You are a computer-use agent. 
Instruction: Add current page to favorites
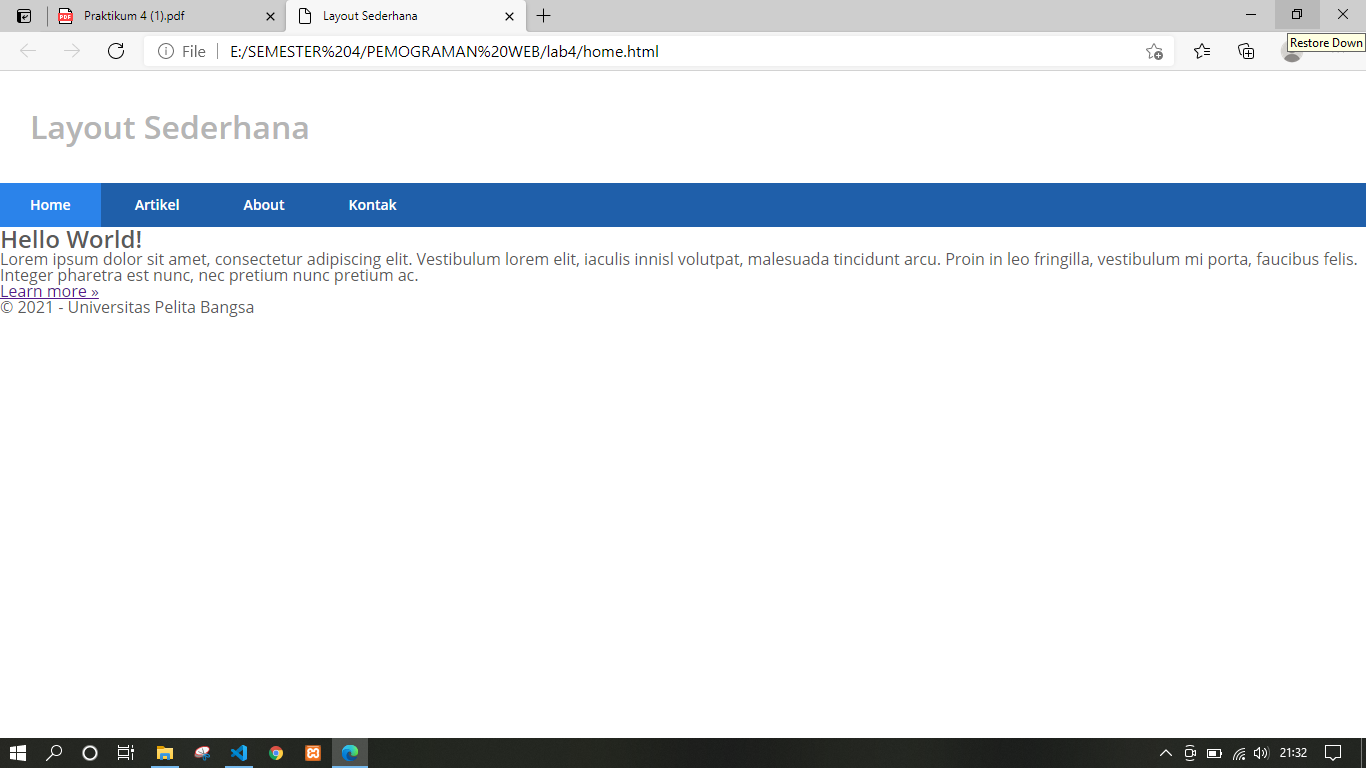pyautogui.click(x=1155, y=51)
